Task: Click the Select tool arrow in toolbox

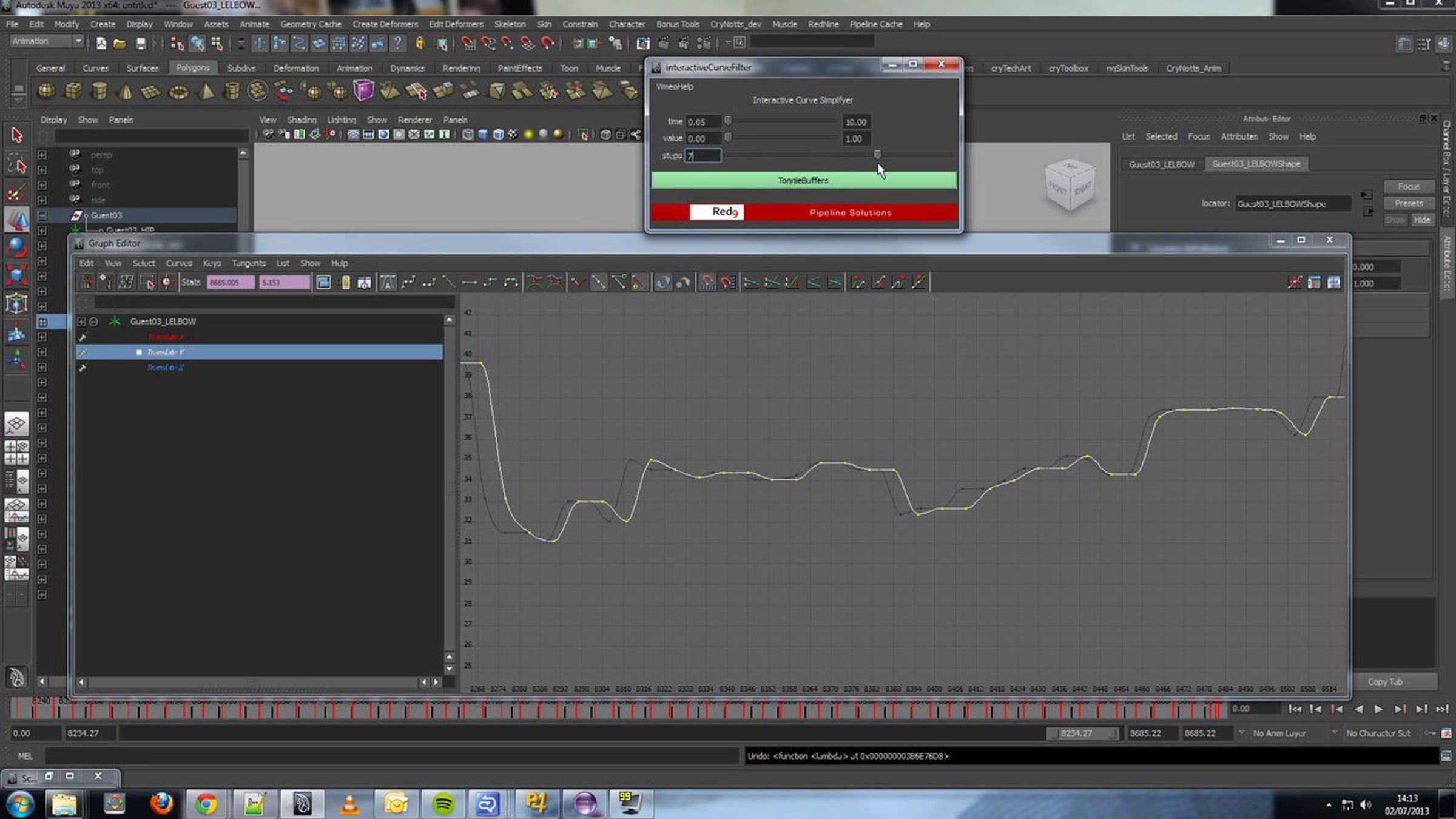Action: [16, 135]
